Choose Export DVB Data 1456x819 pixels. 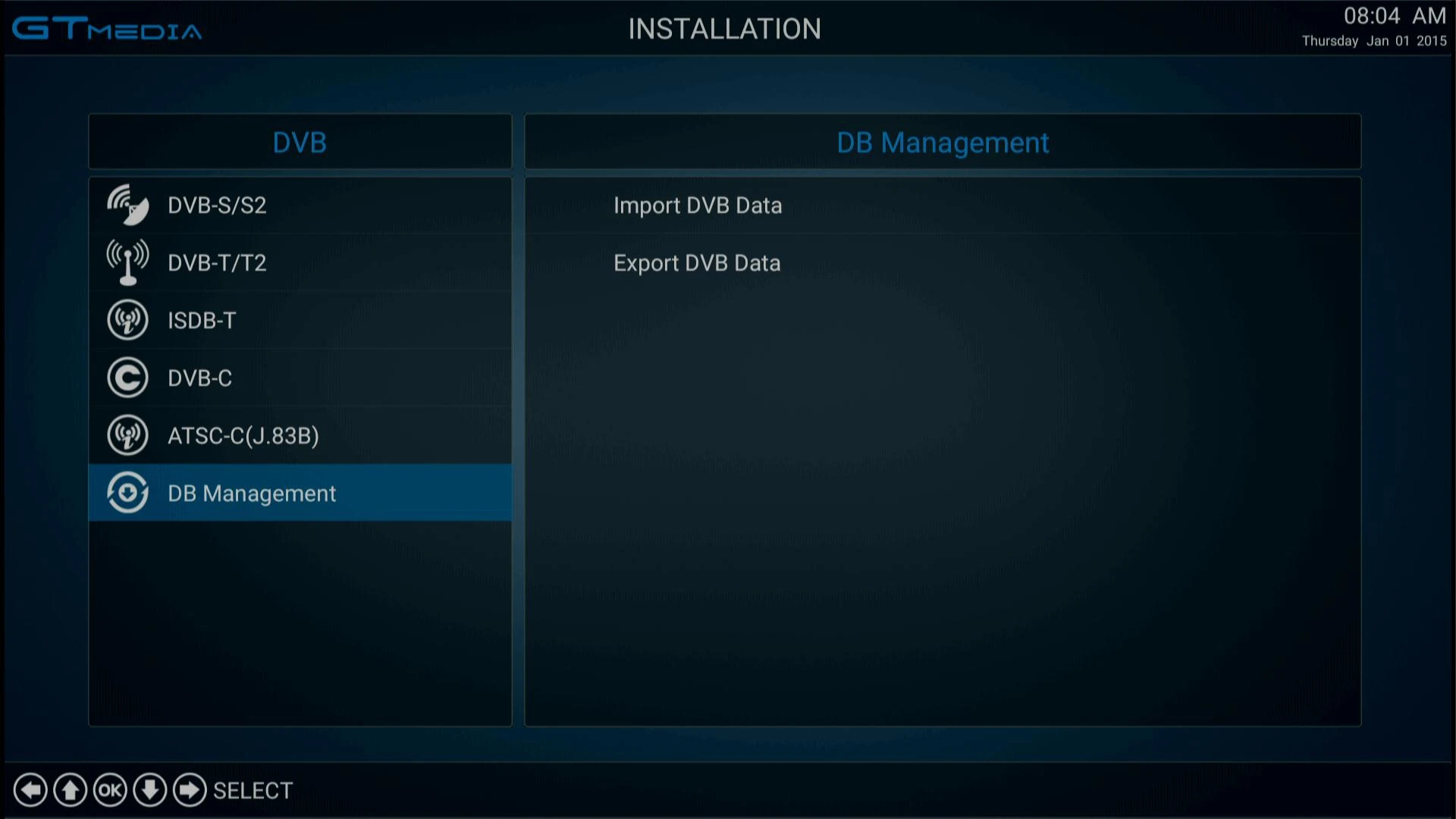point(943,262)
